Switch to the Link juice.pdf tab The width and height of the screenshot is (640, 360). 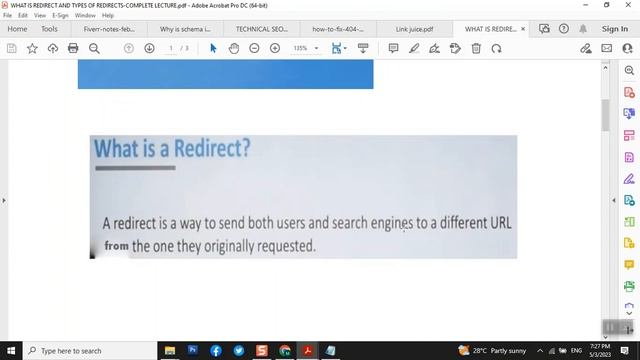click(414, 29)
